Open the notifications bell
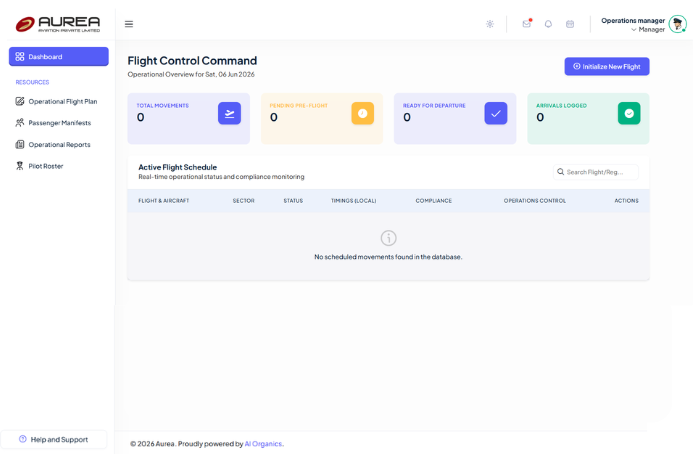 (548, 24)
